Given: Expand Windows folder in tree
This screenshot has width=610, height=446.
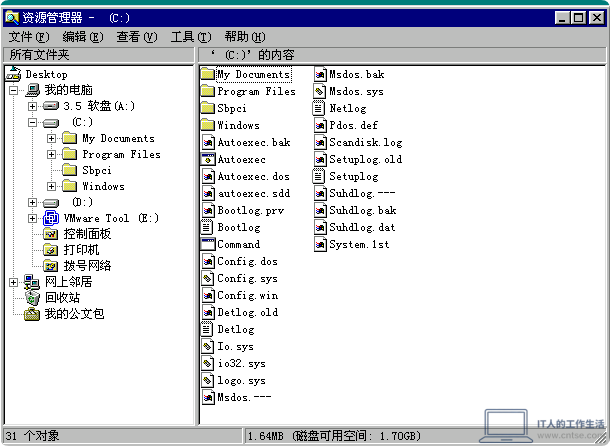Looking at the screenshot, I should click(x=51, y=186).
